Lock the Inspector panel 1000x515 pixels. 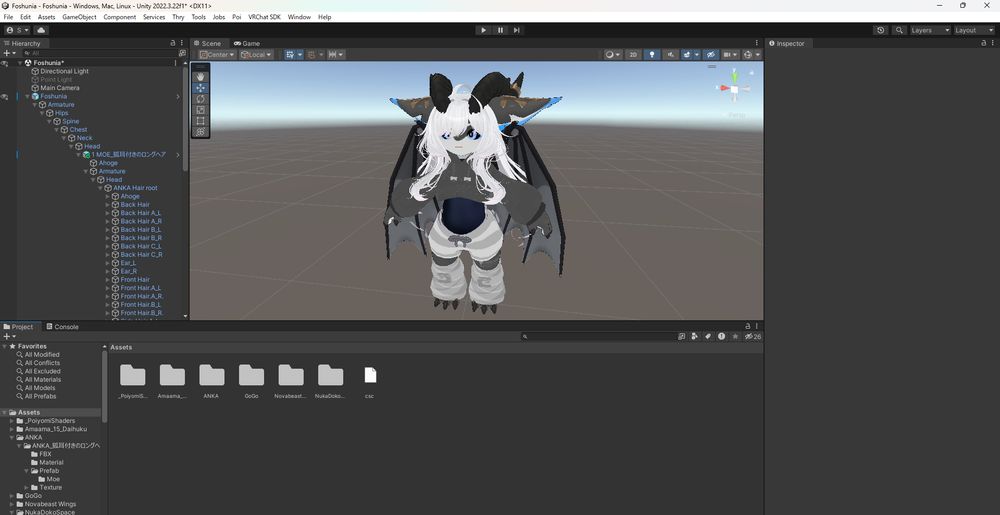coord(984,43)
